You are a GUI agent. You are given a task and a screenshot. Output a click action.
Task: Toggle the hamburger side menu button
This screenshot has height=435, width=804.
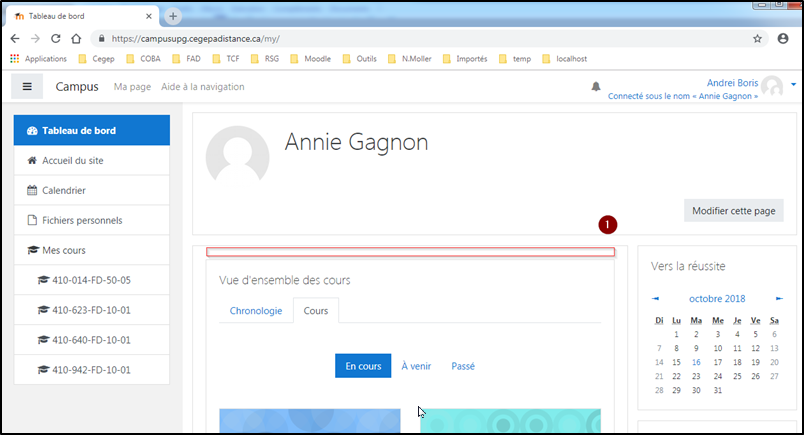pyautogui.click(x=27, y=87)
